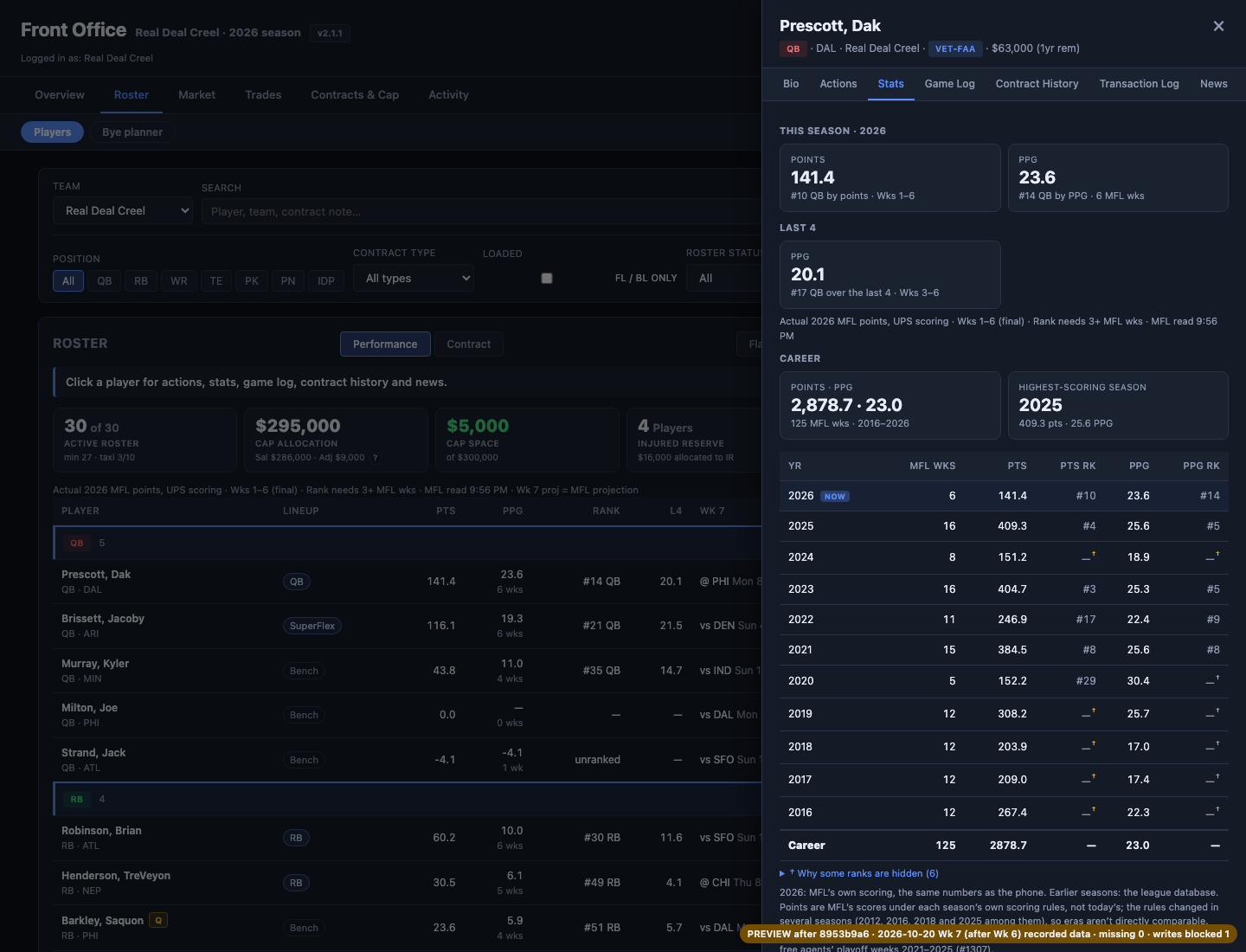Click the QB position badge under Prescott, Dak header
Image resolution: width=1246 pixels, height=952 pixels.
pos(793,48)
